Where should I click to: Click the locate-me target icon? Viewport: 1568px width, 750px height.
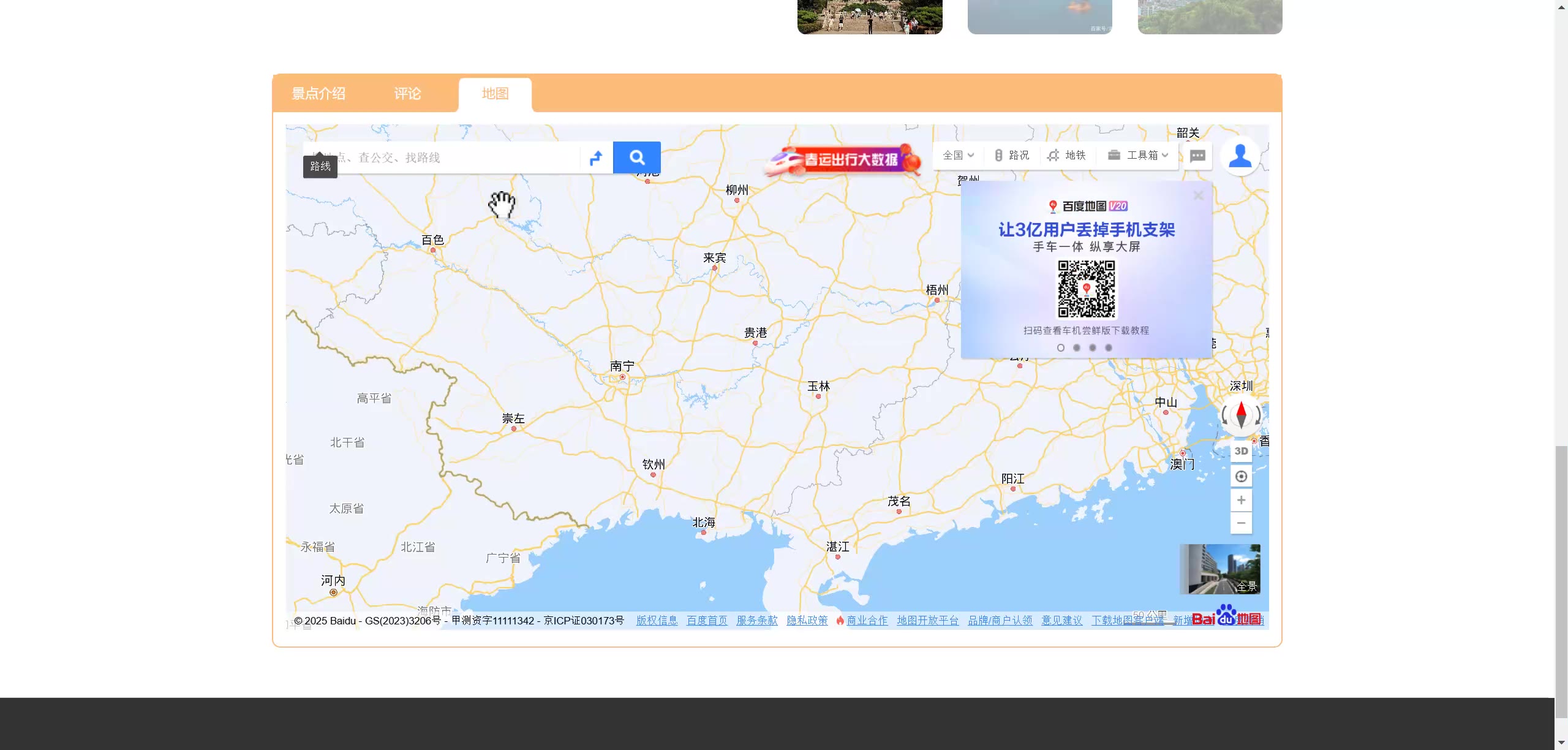point(1241,476)
